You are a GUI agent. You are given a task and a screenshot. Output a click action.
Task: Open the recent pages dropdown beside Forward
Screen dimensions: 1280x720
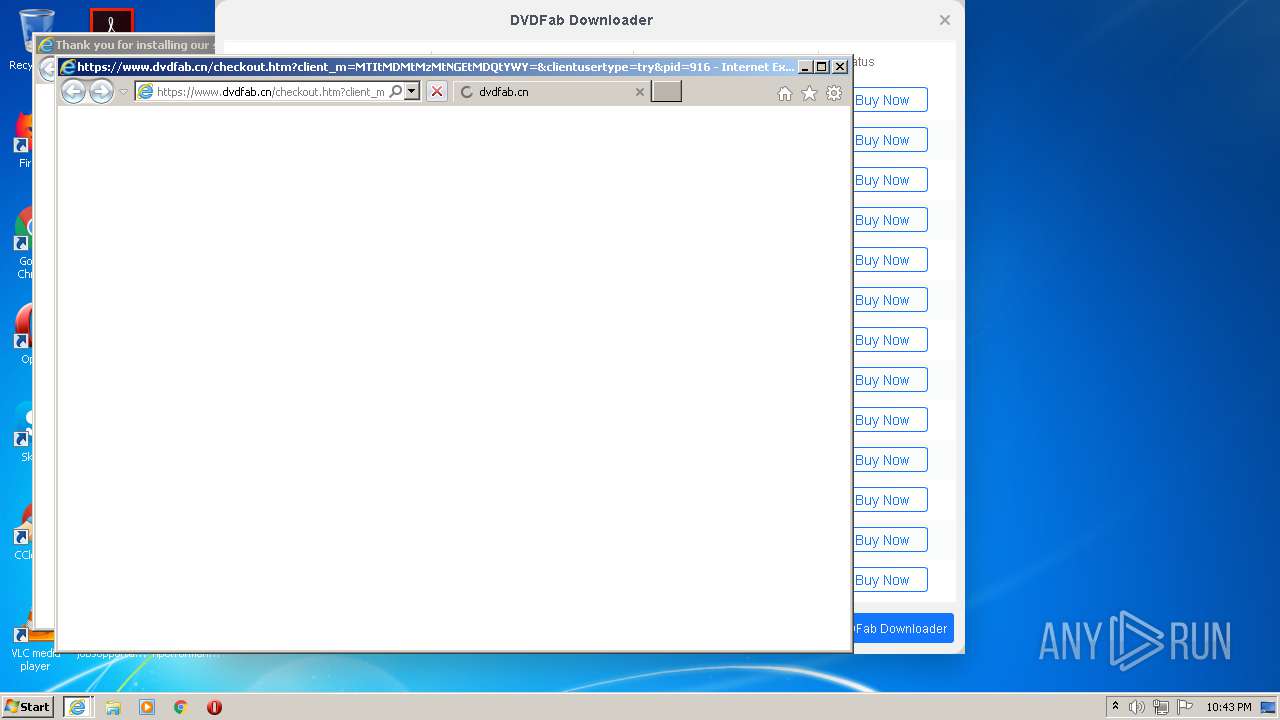tap(124, 92)
